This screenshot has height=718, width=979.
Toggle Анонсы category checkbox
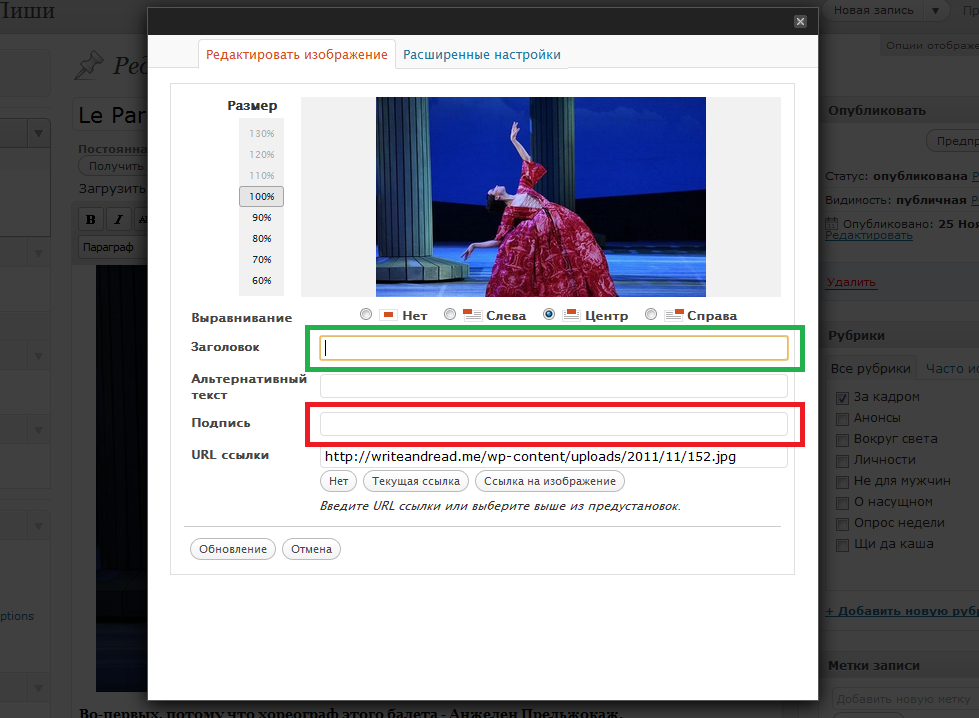click(842, 419)
